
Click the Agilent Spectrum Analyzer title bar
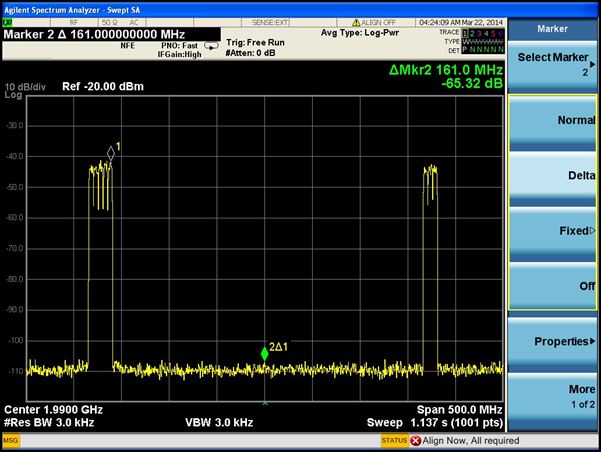tap(300, 10)
